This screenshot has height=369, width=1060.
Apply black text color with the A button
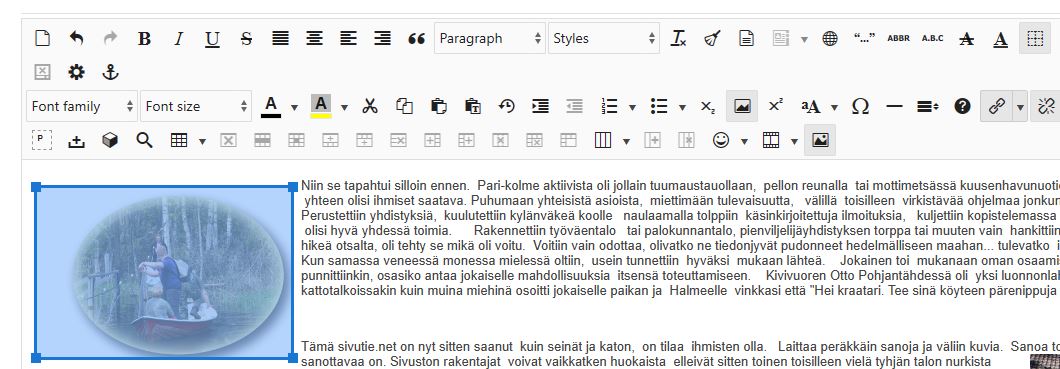pos(271,106)
